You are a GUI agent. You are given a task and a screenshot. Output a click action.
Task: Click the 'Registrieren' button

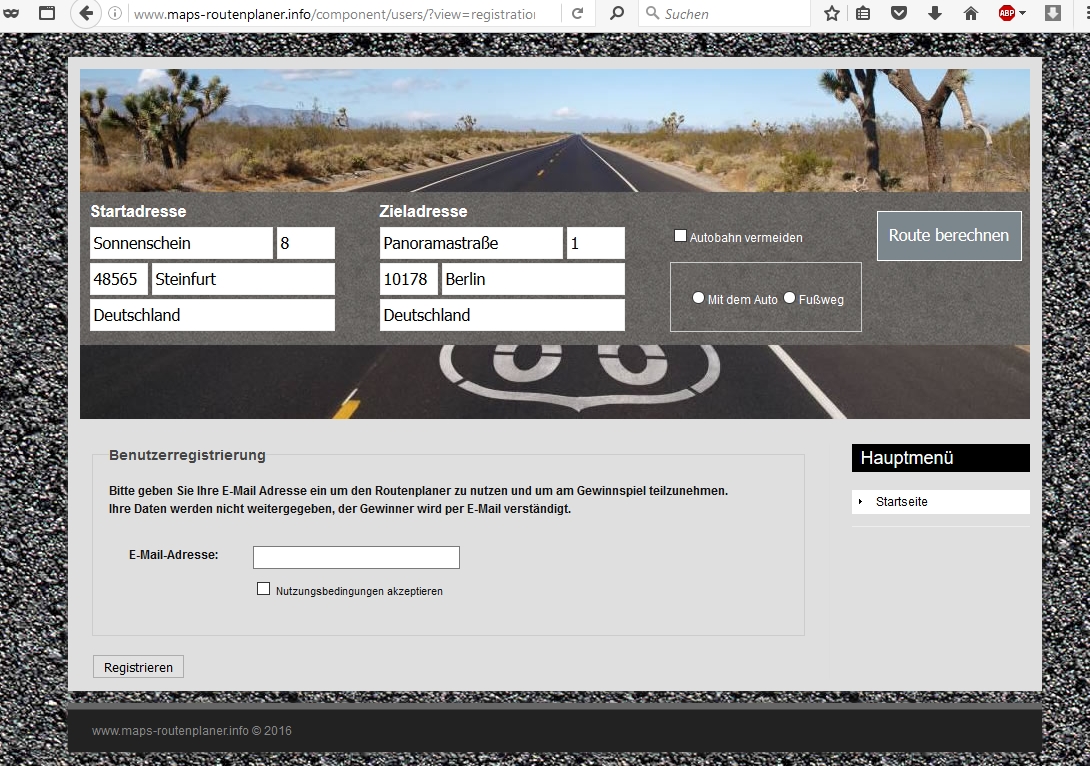point(138,667)
